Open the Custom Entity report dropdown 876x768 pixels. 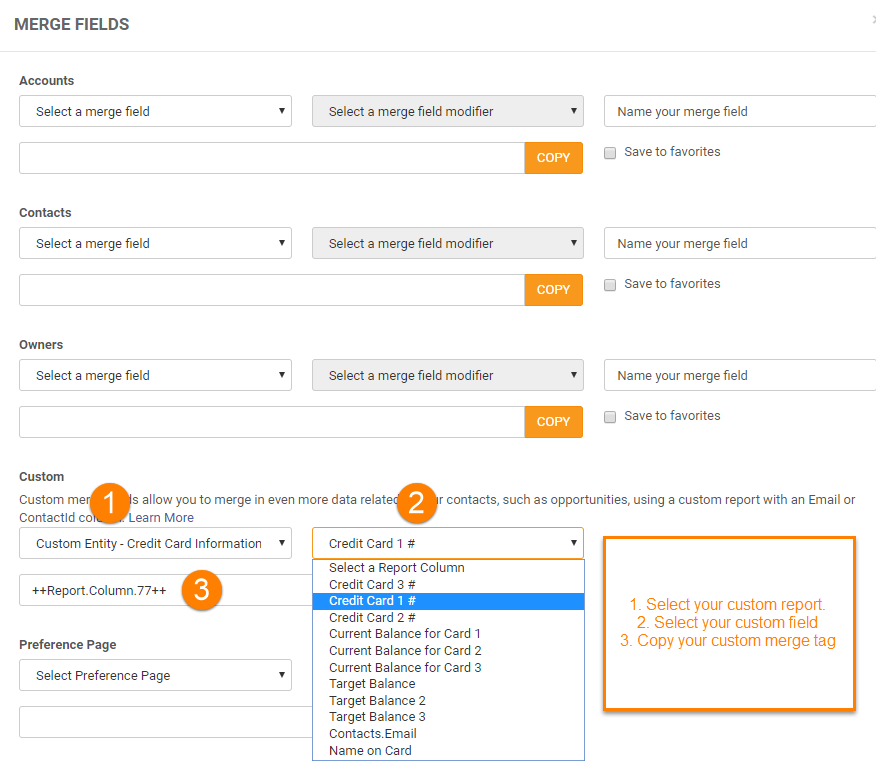pos(155,543)
